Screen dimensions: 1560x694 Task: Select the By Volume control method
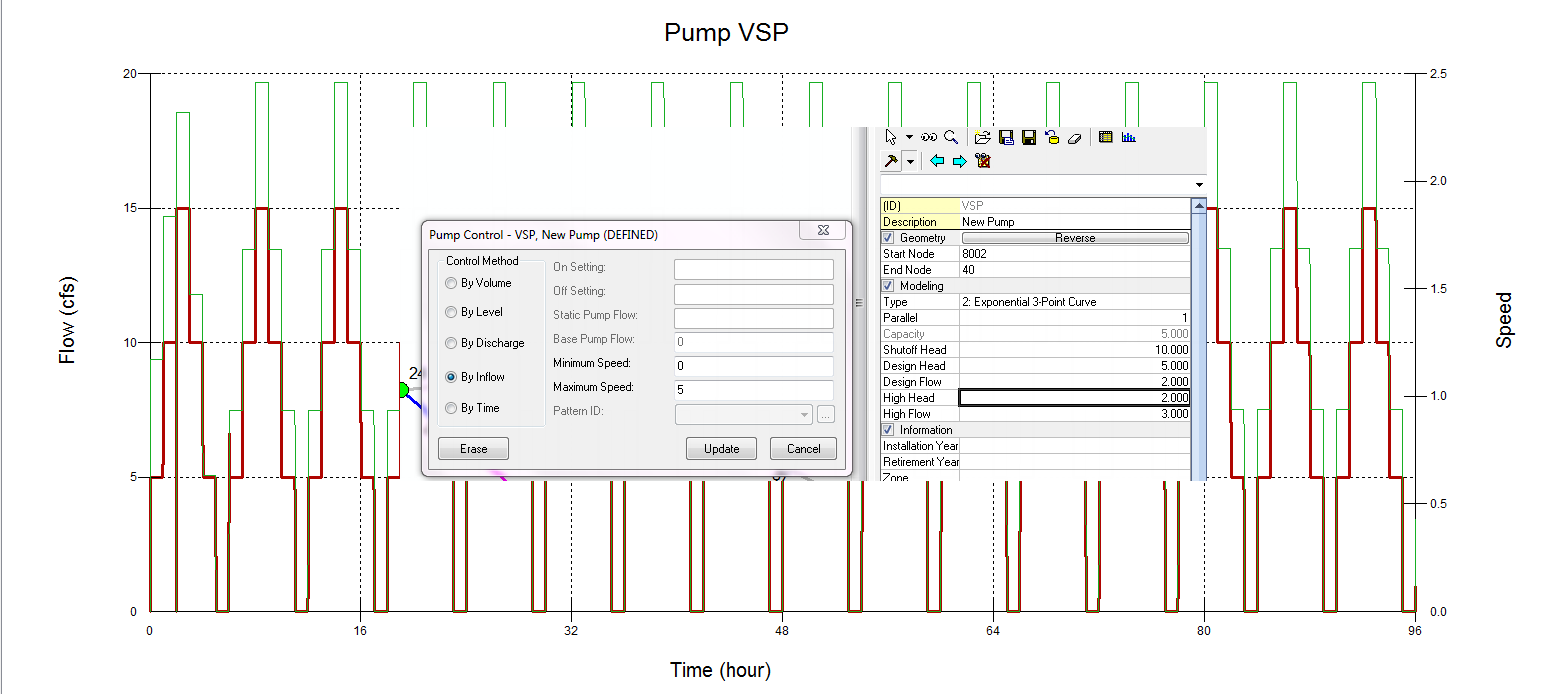[452, 283]
